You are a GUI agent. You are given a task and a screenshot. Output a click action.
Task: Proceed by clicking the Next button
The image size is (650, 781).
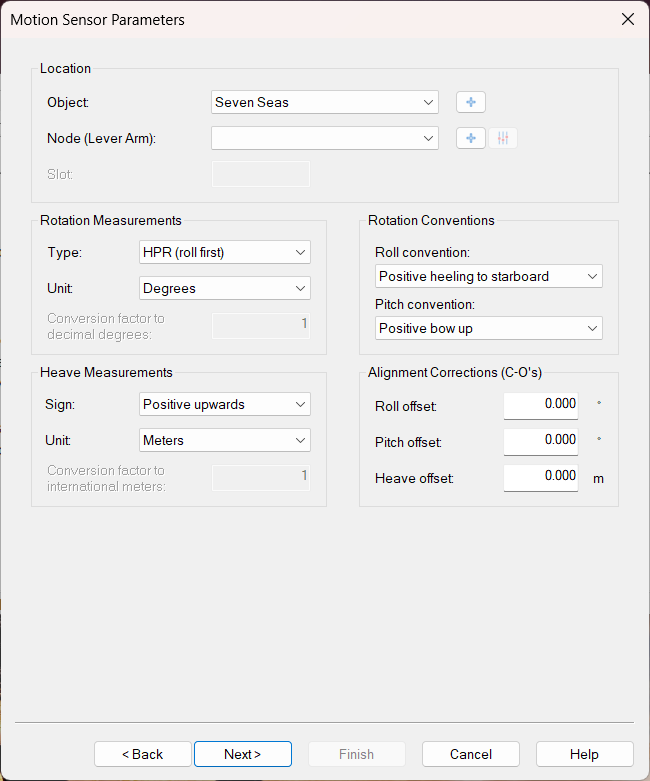pos(243,754)
